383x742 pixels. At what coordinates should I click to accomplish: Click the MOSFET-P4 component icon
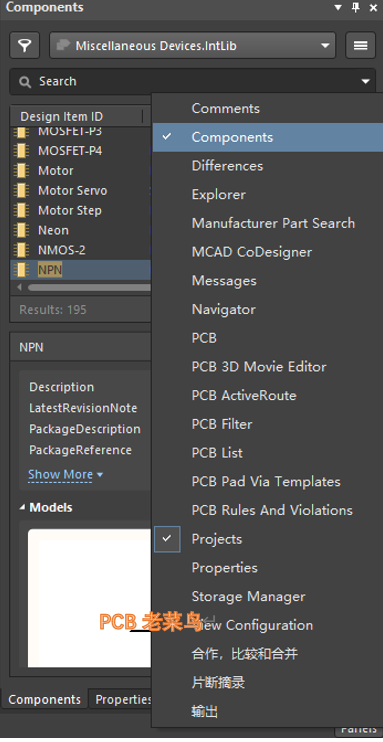[21, 151]
